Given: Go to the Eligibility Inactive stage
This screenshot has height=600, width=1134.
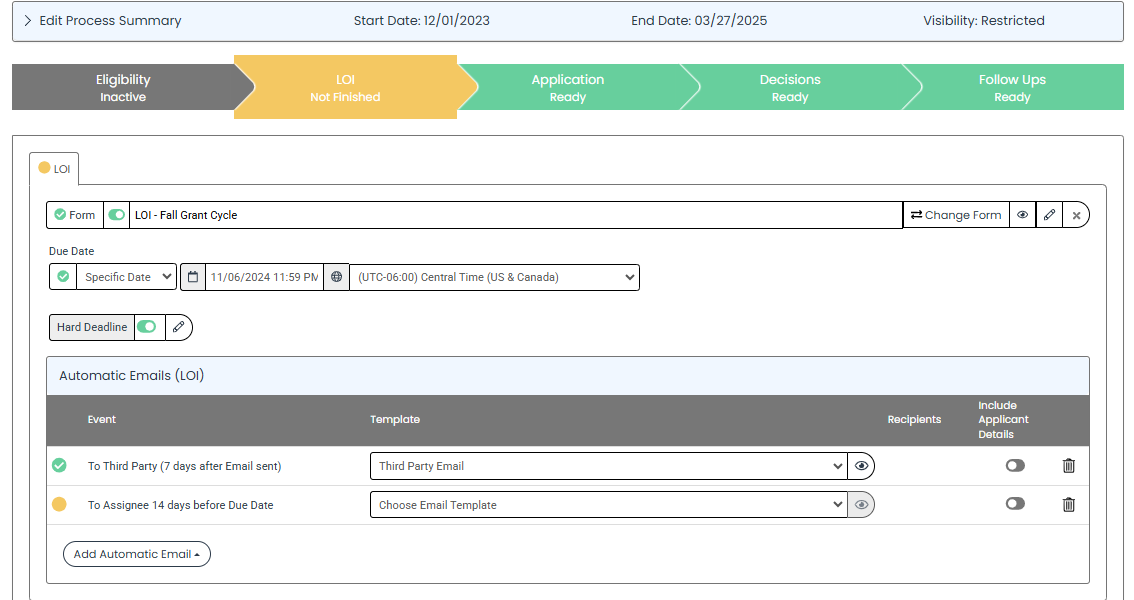Looking at the screenshot, I should (123, 87).
